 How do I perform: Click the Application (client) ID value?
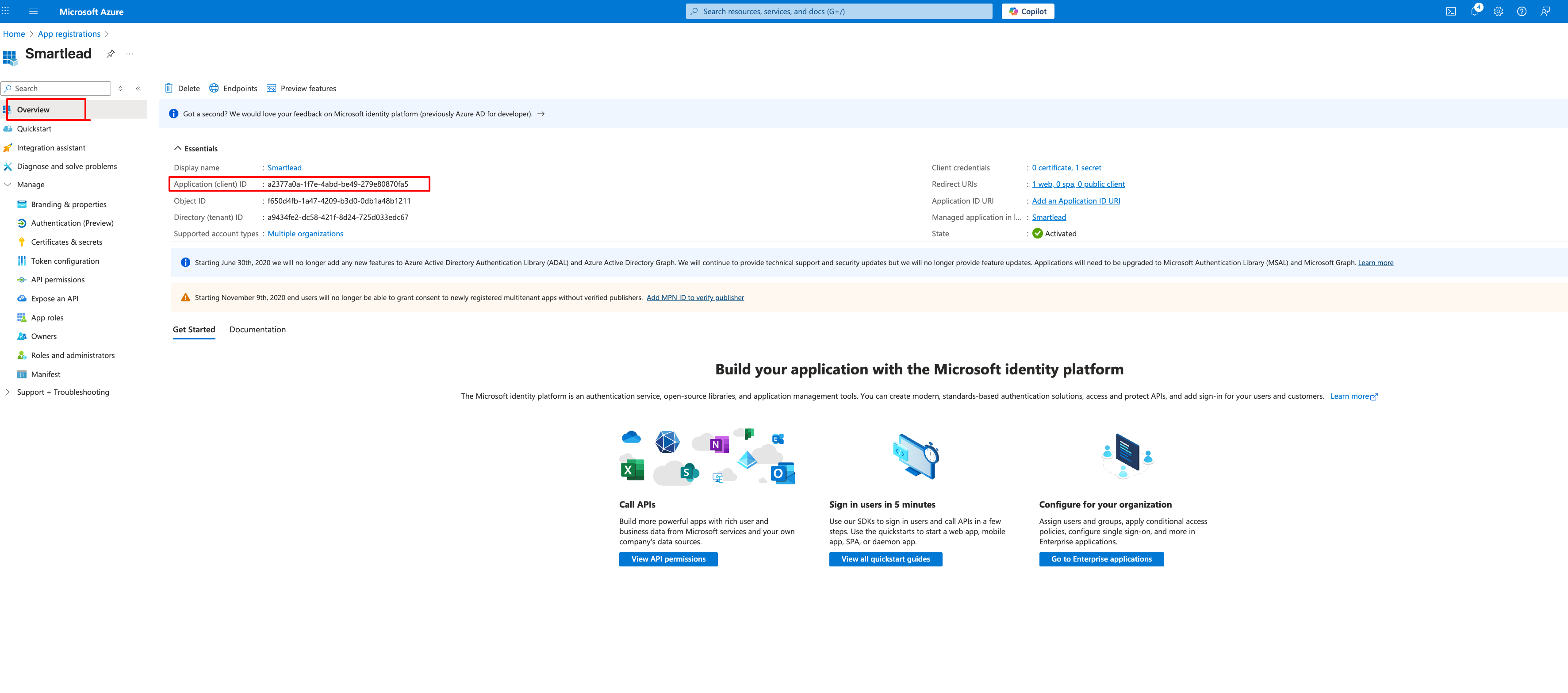[x=338, y=185]
